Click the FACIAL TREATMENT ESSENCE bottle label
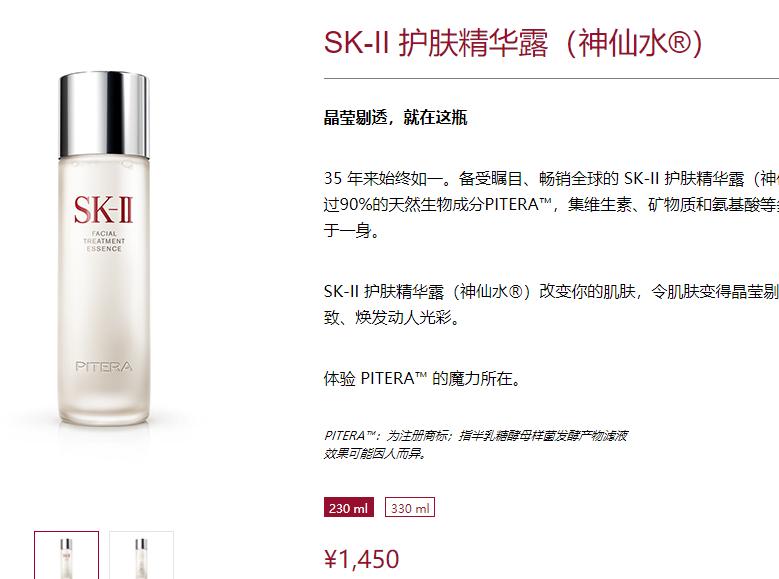779x579 pixels. [104, 241]
